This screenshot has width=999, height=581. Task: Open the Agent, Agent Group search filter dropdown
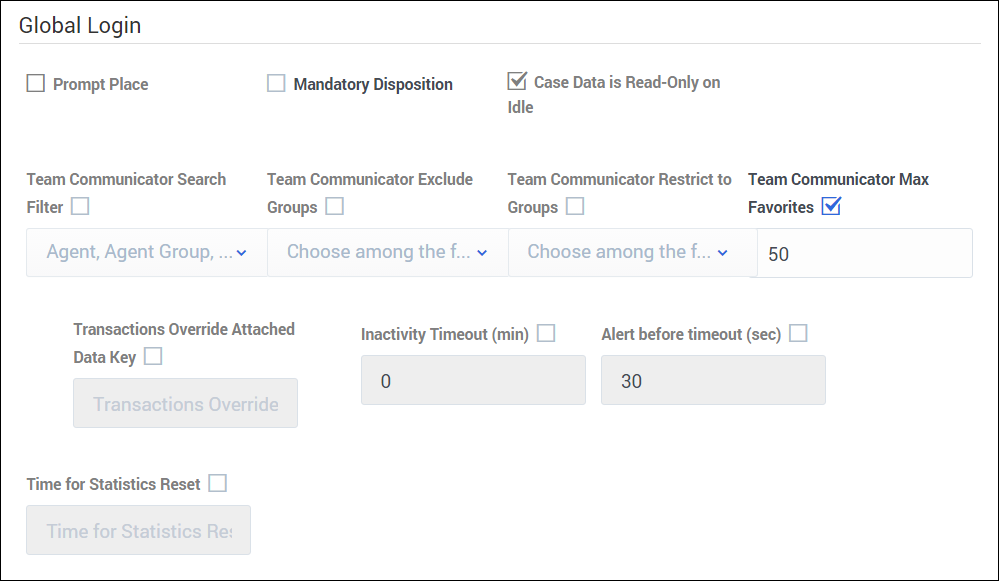point(146,252)
